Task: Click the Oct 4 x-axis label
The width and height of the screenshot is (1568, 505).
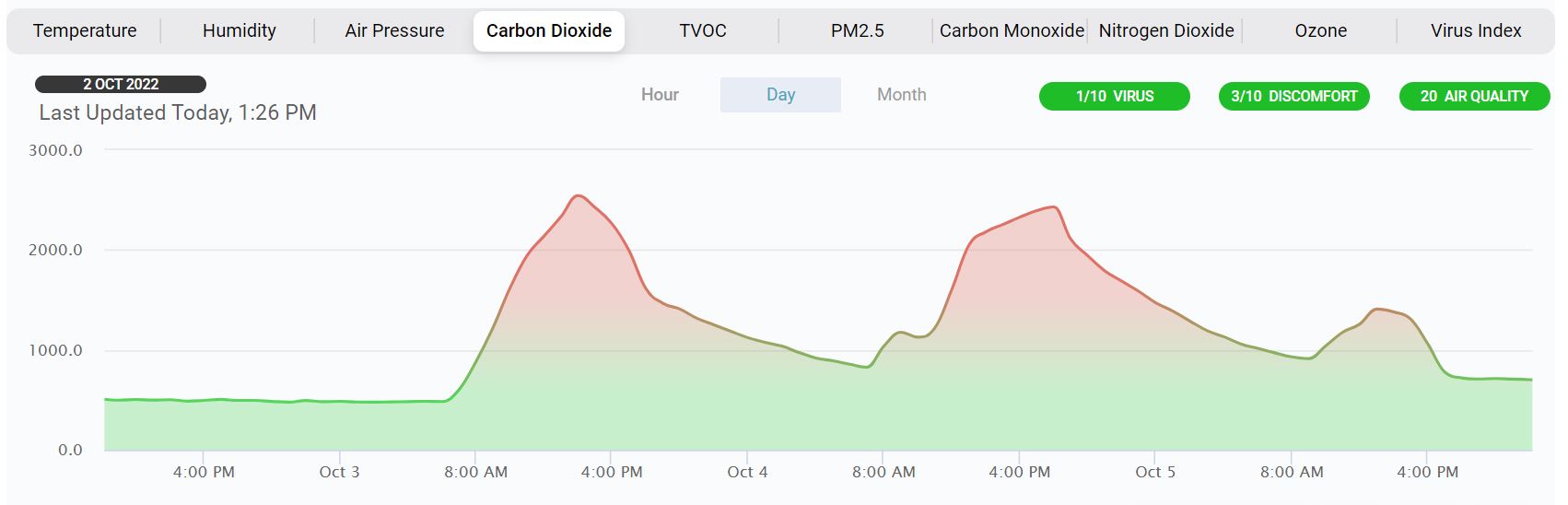Action: tap(747, 472)
